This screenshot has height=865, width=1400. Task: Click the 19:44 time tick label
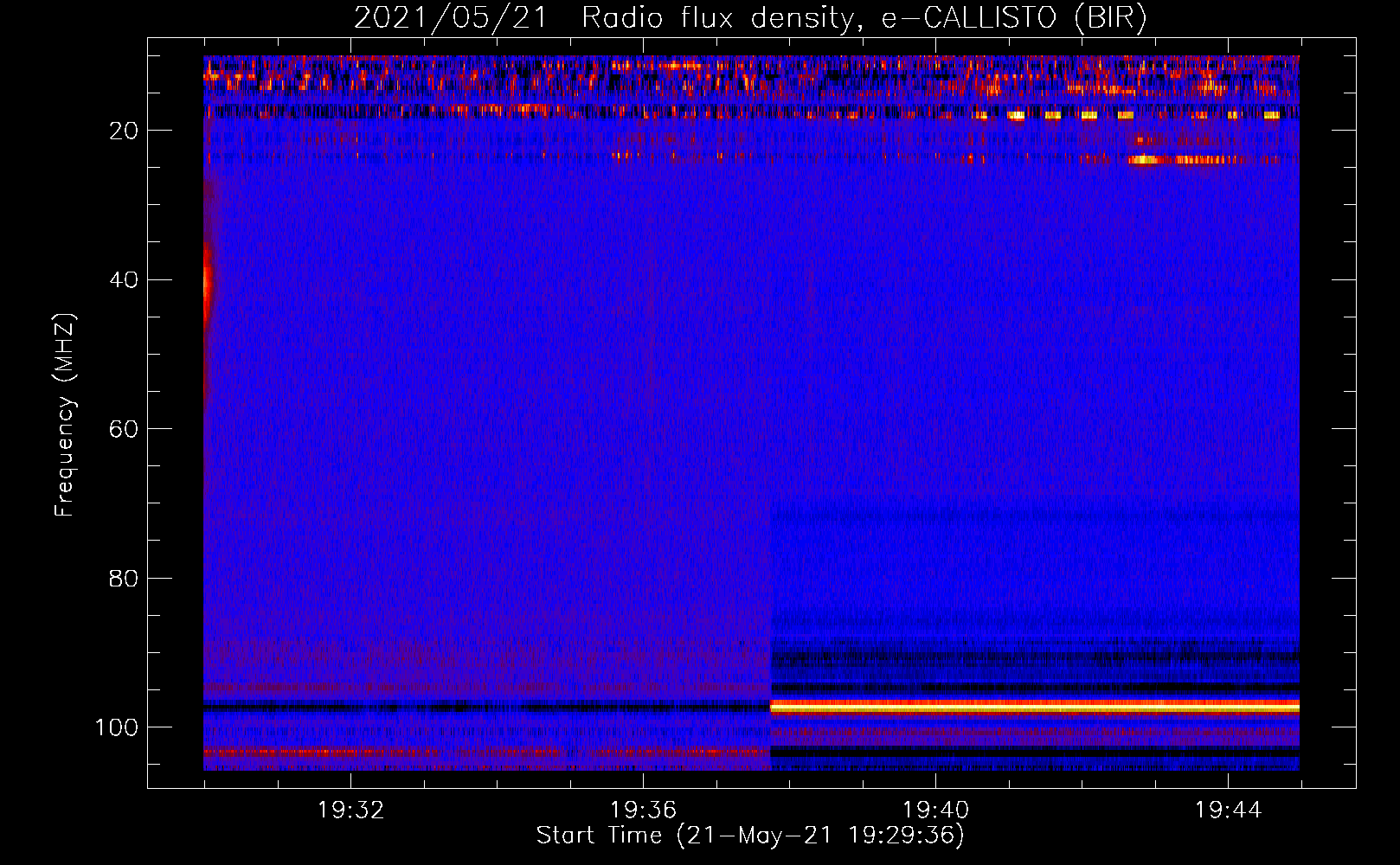point(1228,811)
